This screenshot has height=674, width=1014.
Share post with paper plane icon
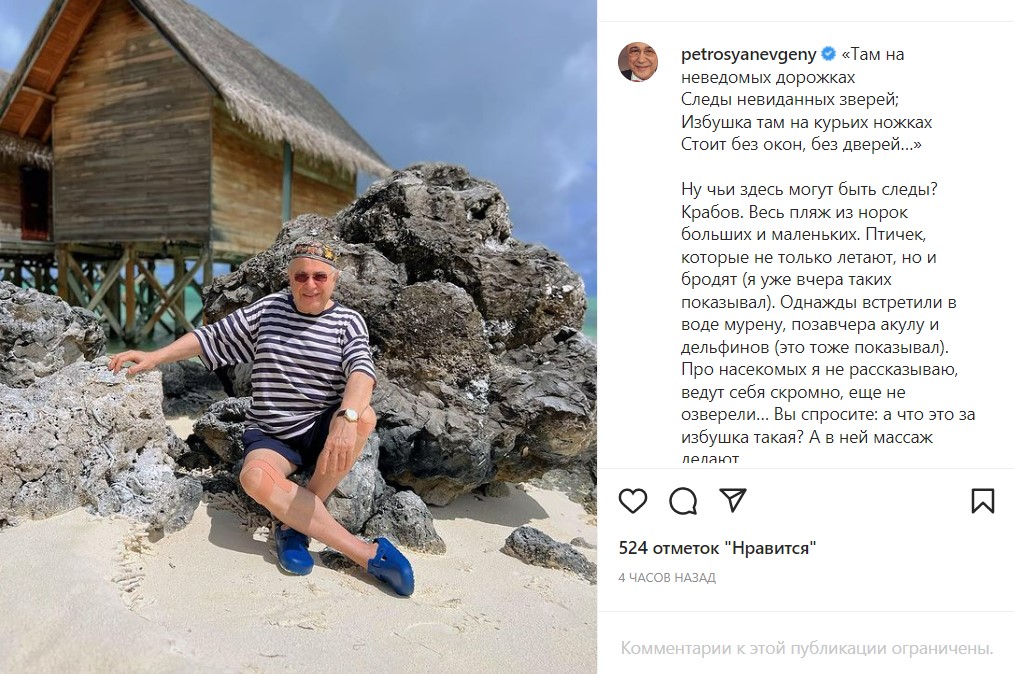pyautogui.click(x=733, y=501)
